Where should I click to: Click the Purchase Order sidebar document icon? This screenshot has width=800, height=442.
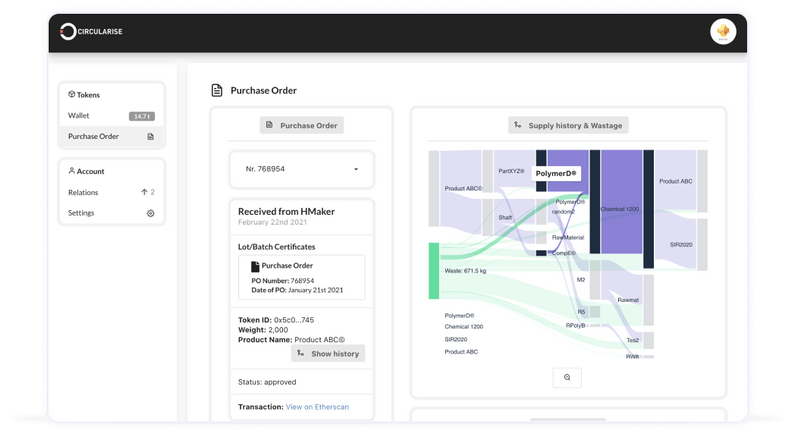click(x=151, y=137)
